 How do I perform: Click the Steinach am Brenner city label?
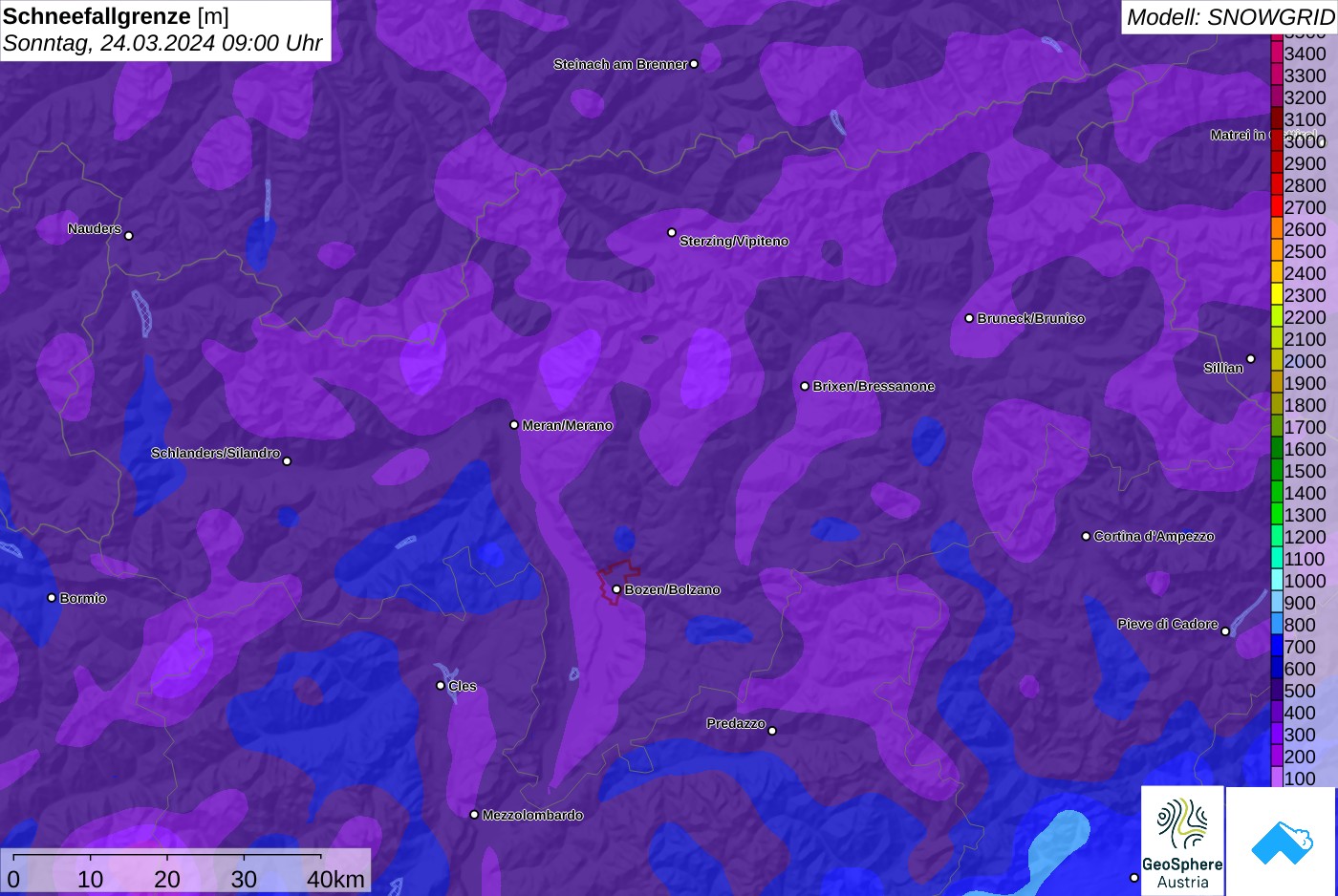click(x=620, y=64)
